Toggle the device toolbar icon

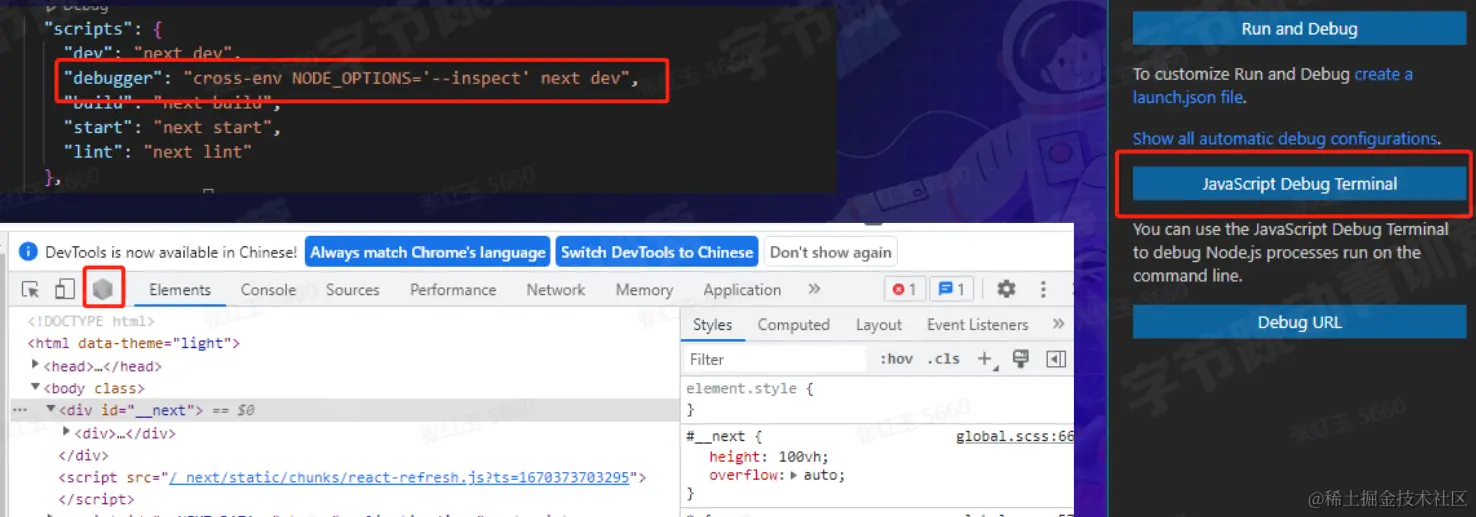tap(64, 290)
